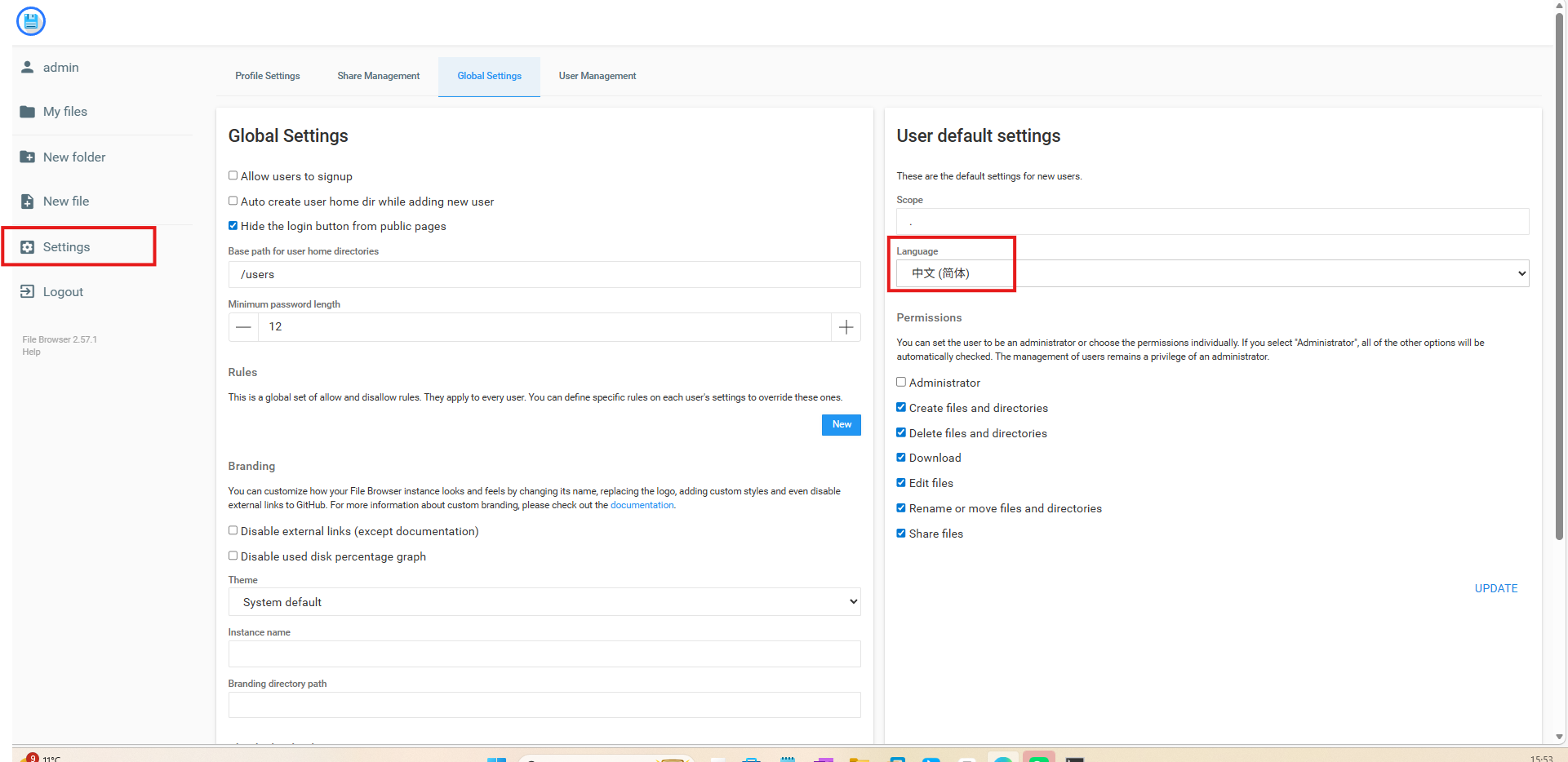Open My files folder icon
Viewport: 1568px width, 762px height.
coord(28,112)
